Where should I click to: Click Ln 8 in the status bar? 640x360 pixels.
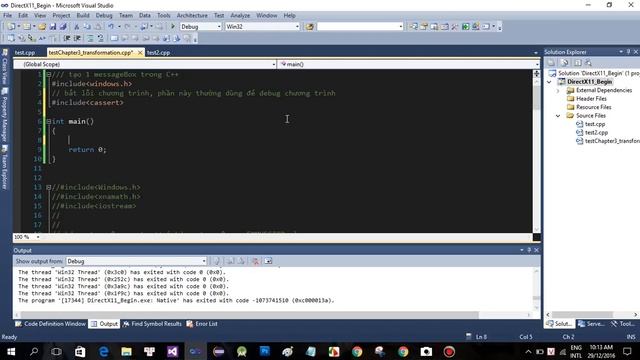click(x=481, y=337)
